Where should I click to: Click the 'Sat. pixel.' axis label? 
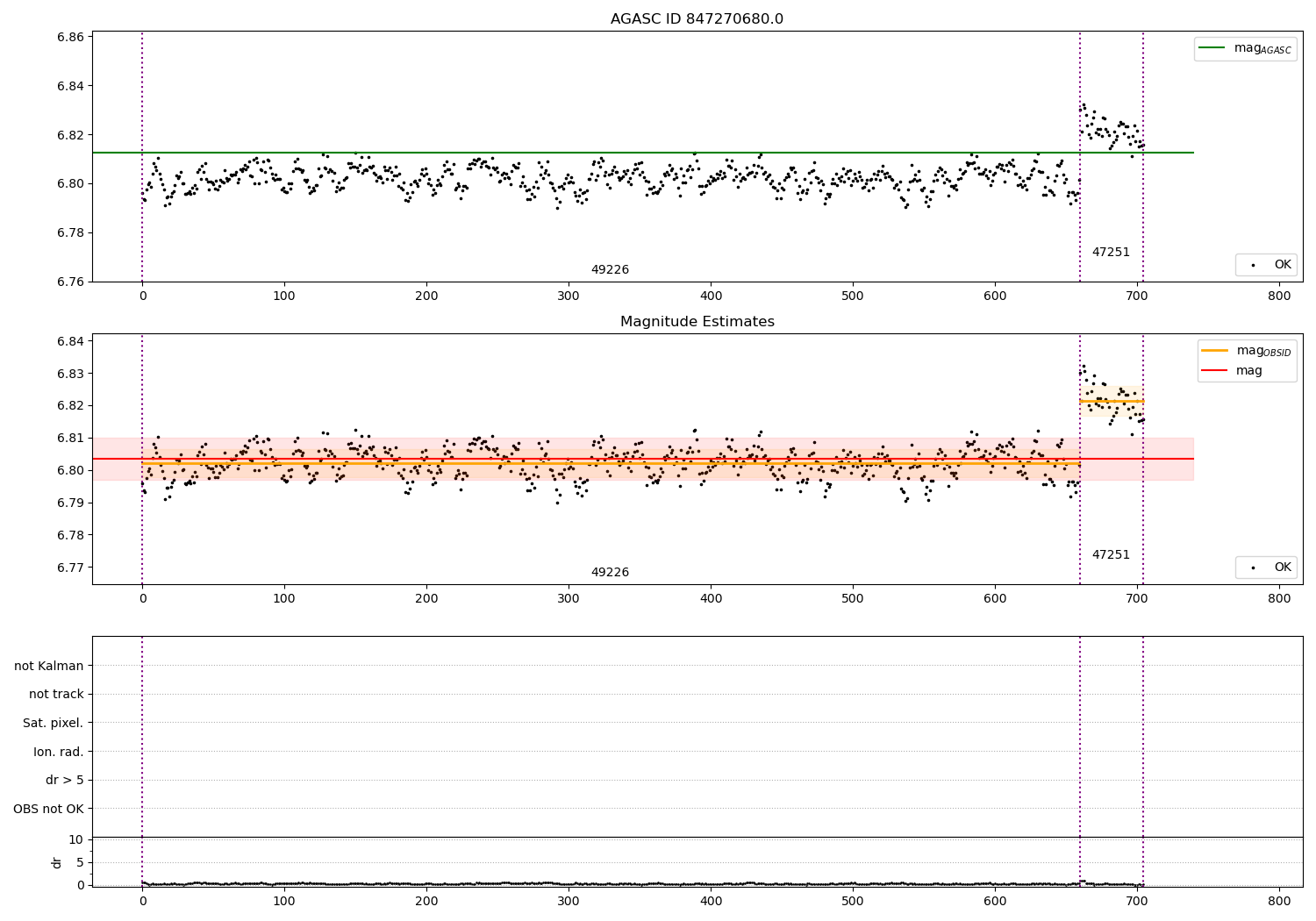click(x=54, y=724)
